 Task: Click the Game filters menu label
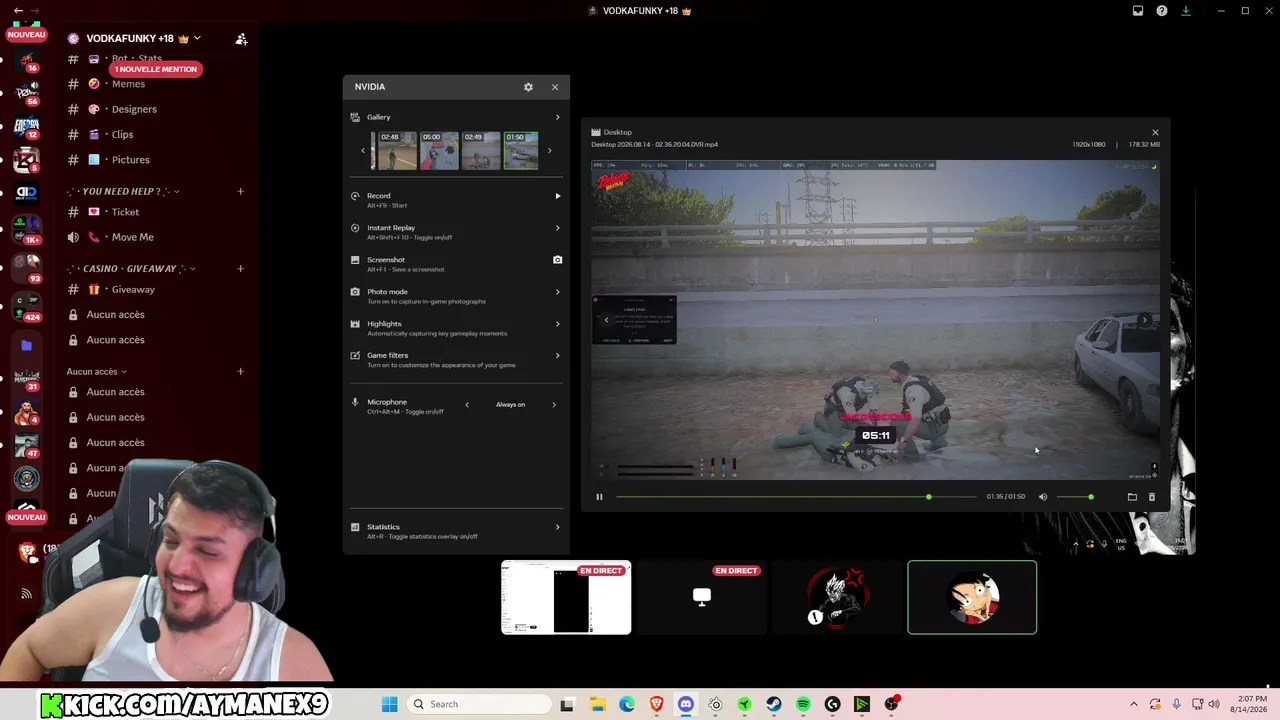(x=388, y=355)
